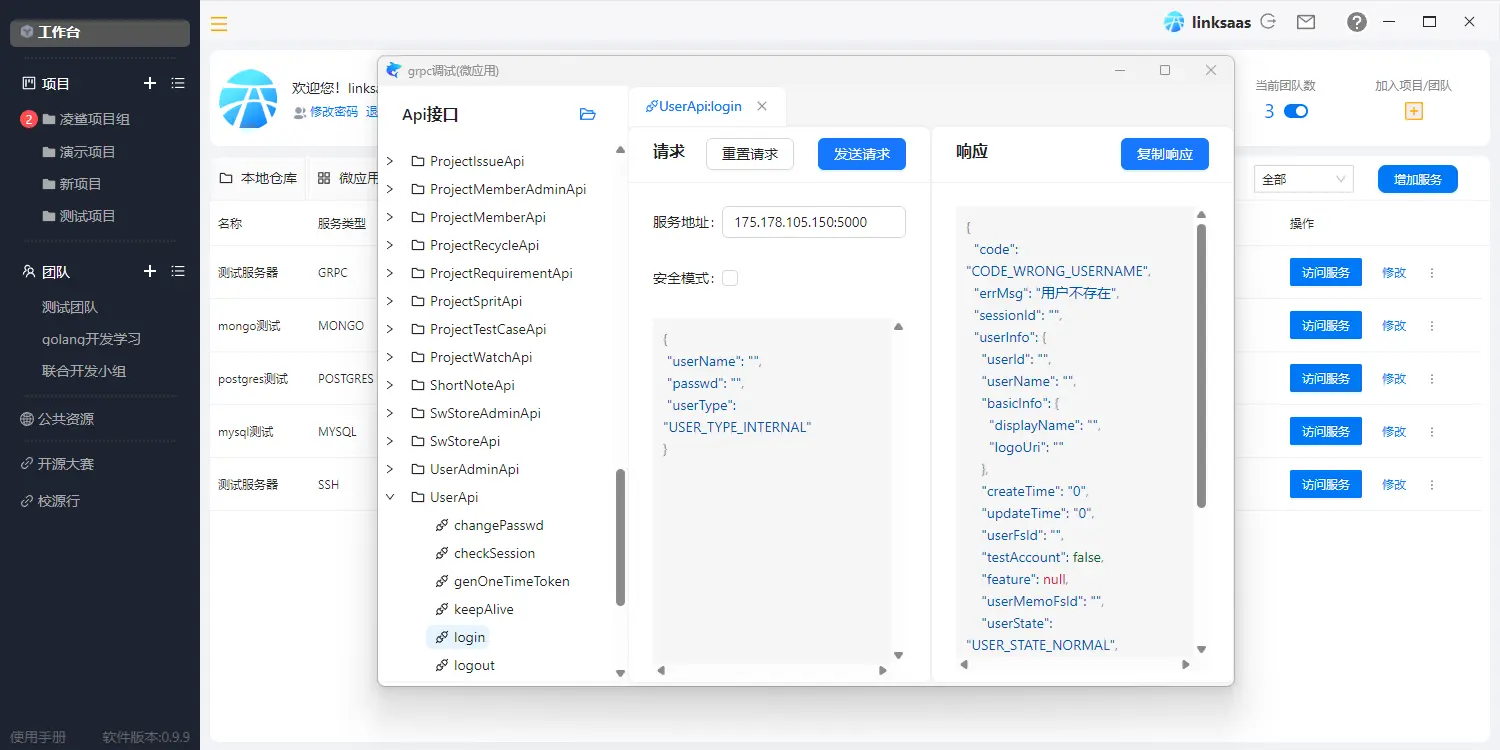This screenshot has height=750, width=1500.
Task: Open the 微应用 tab
Action: 348,178
